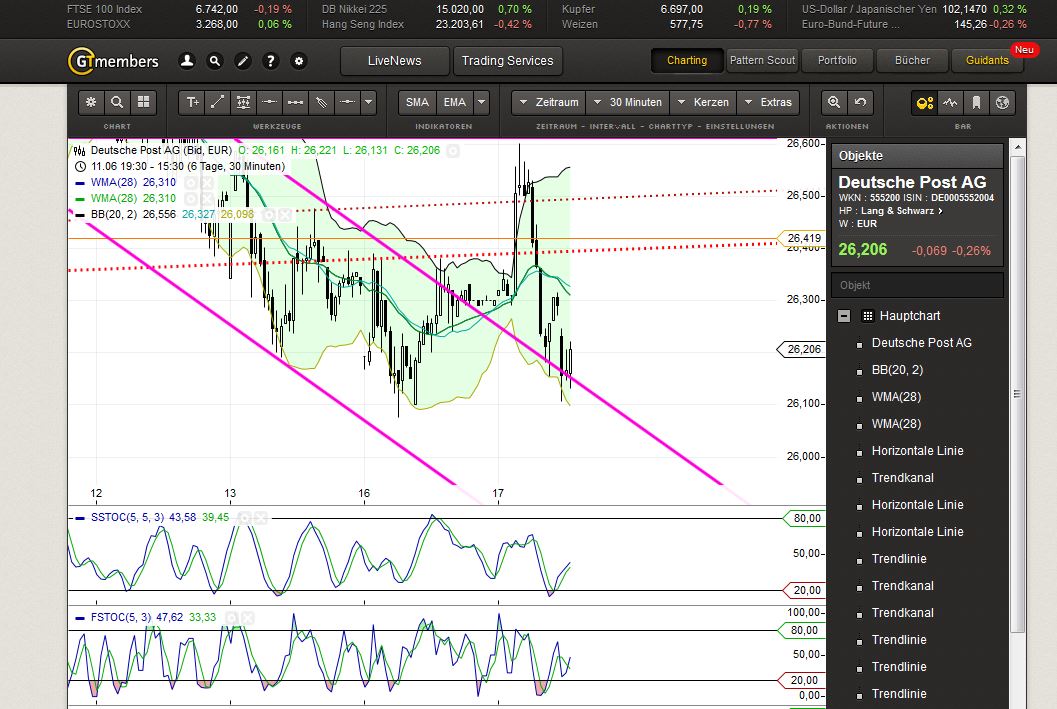Select the pencil drawing tool
Screen dimensions: 1057x709
tap(322, 102)
